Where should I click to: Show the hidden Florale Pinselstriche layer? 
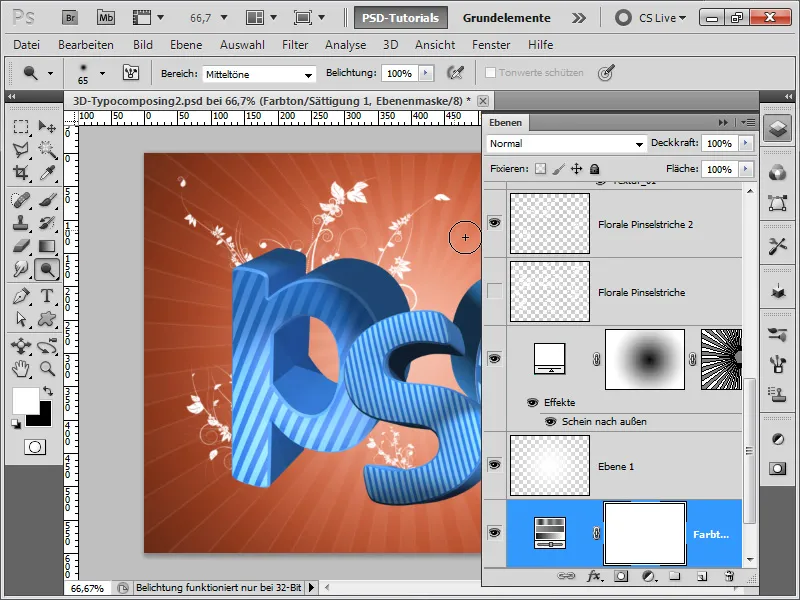(494, 291)
